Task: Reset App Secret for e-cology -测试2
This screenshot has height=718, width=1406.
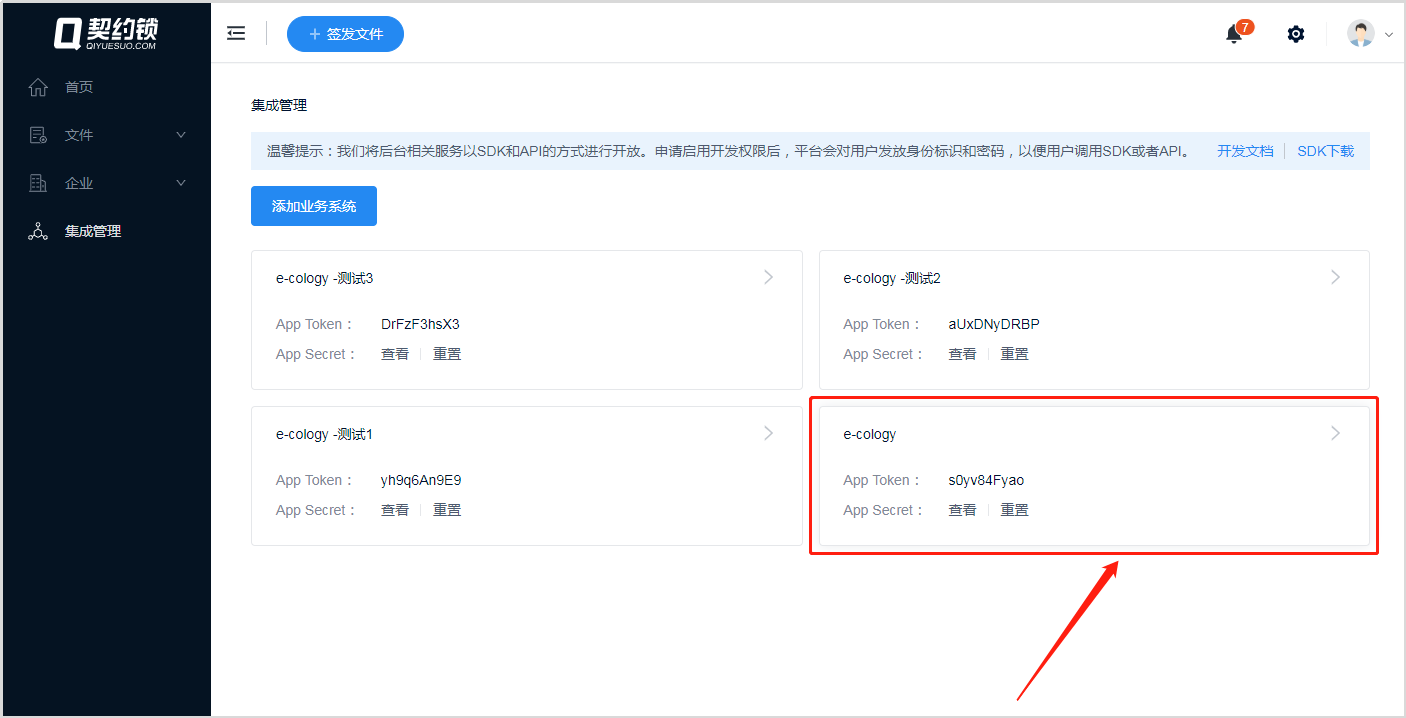Action: [x=1014, y=354]
